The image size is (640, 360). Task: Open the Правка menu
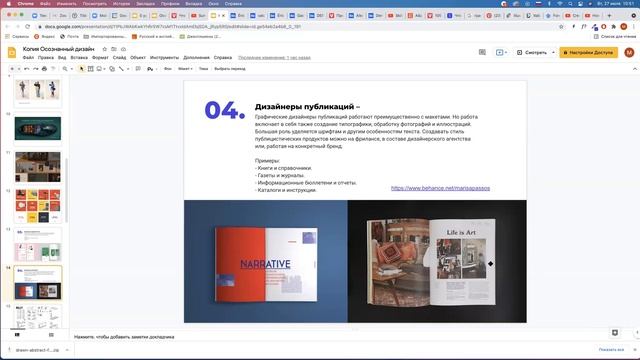[46, 58]
